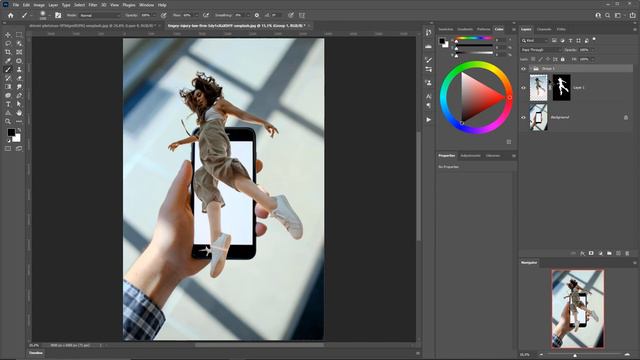
Task: Click the foreground color swatch in toolbox
Action: (x=11, y=132)
